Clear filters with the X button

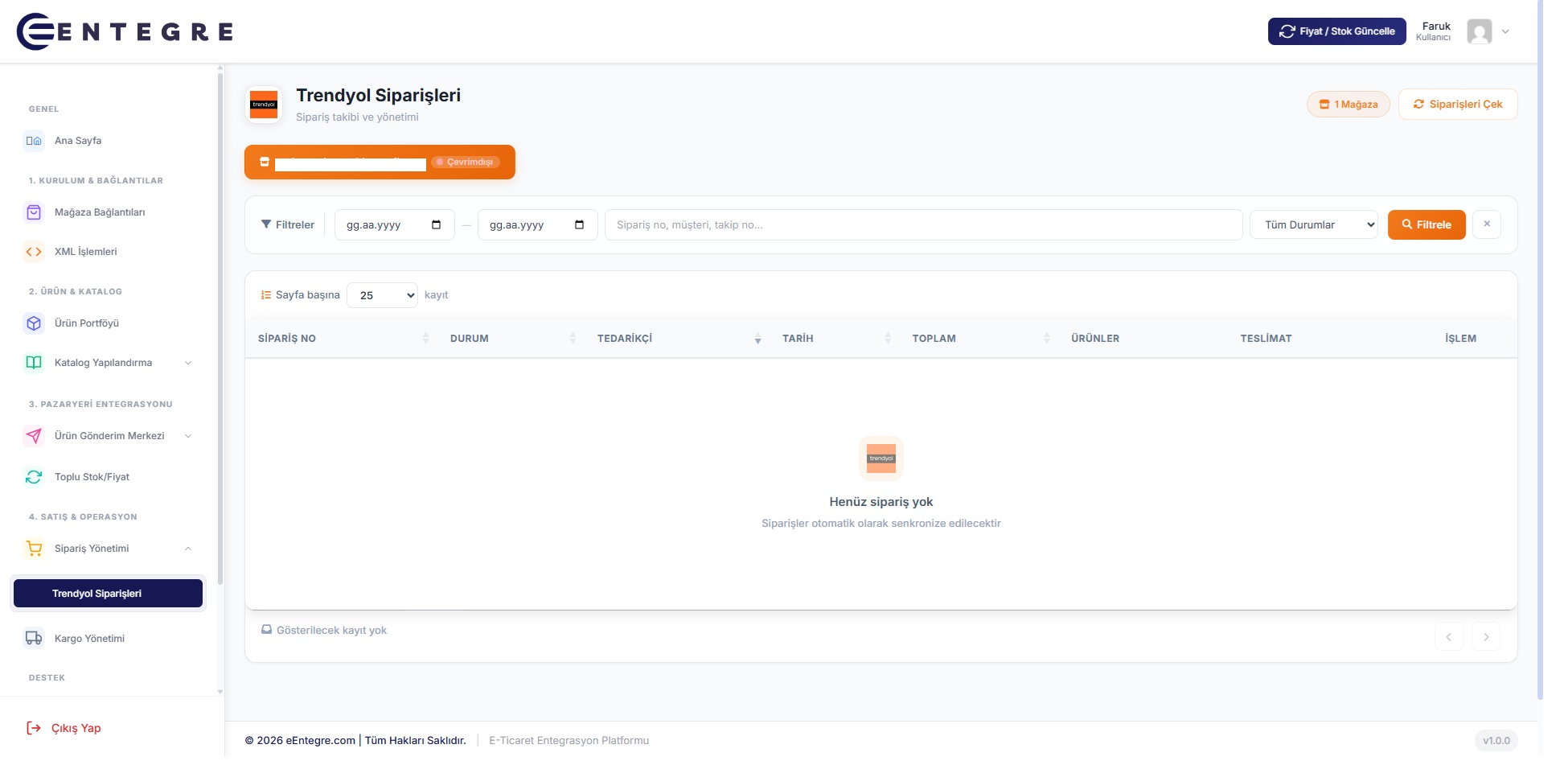[1487, 224]
